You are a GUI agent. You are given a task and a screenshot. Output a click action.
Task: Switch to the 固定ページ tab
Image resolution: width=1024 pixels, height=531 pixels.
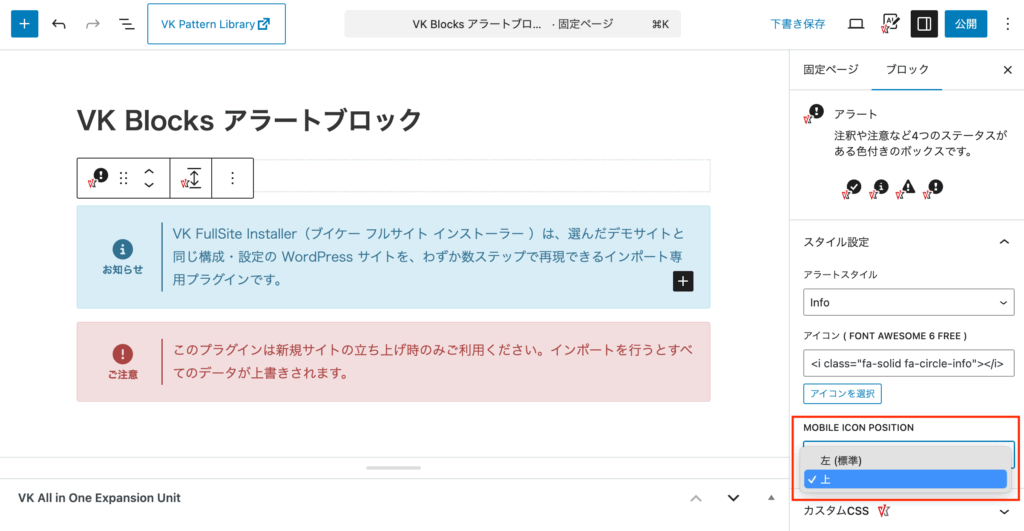[x=831, y=69]
